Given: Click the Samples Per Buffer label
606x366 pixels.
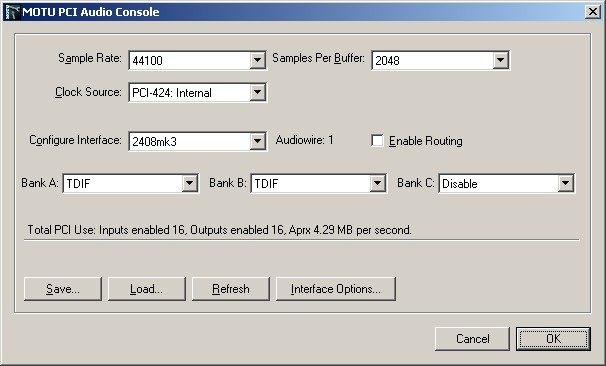Looking at the screenshot, I should coord(318,58).
